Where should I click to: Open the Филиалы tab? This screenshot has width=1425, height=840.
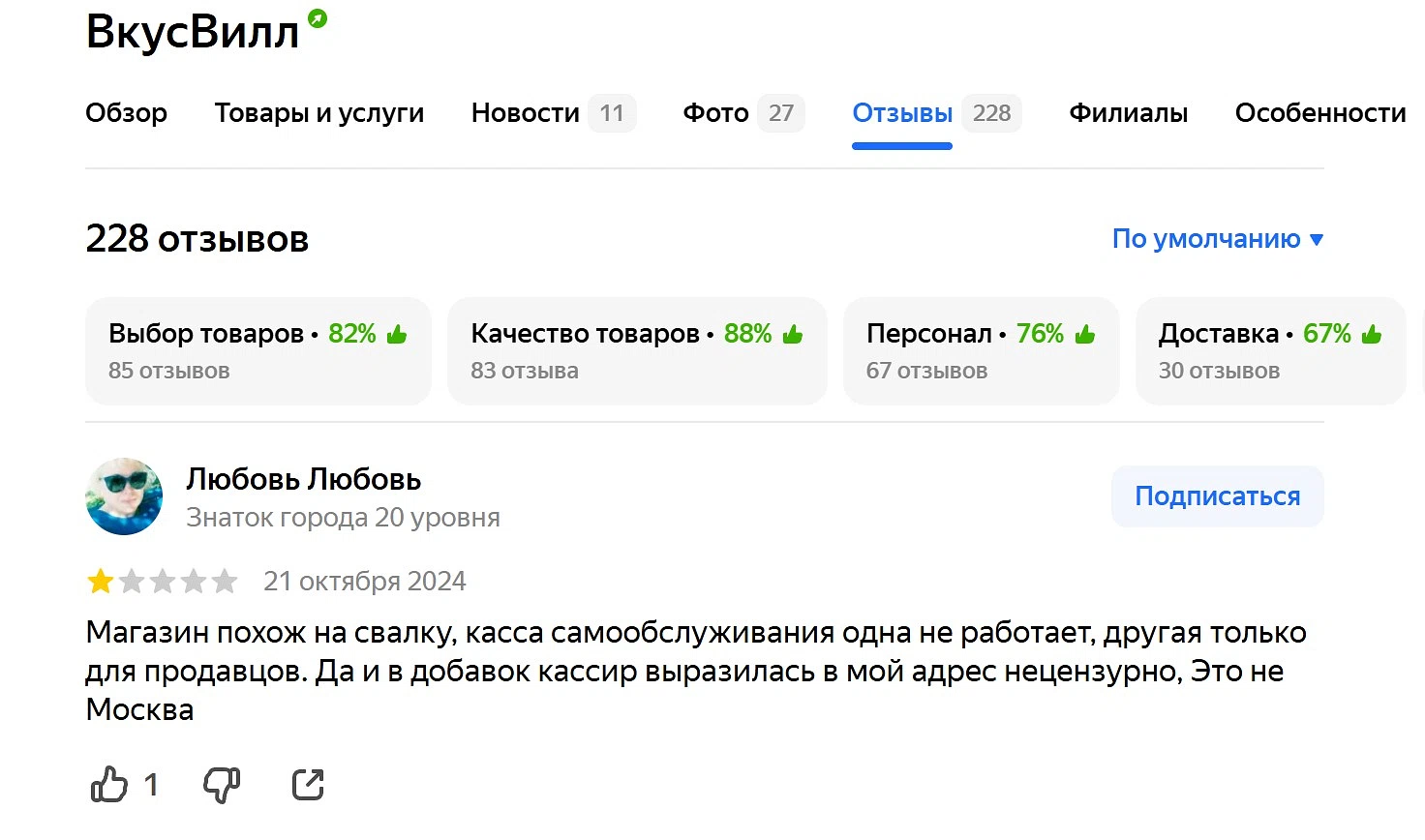tap(1128, 113)
